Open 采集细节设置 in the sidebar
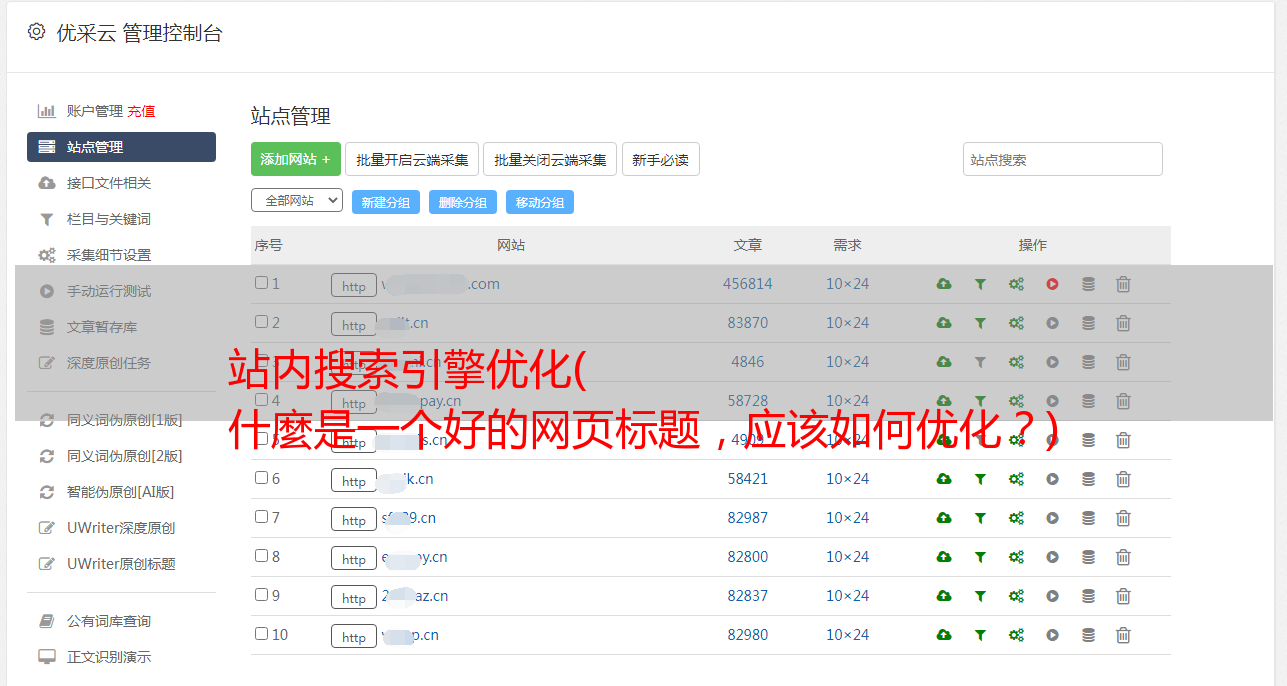The width and height of the screenshot is (1287, 686). point(109,255)
